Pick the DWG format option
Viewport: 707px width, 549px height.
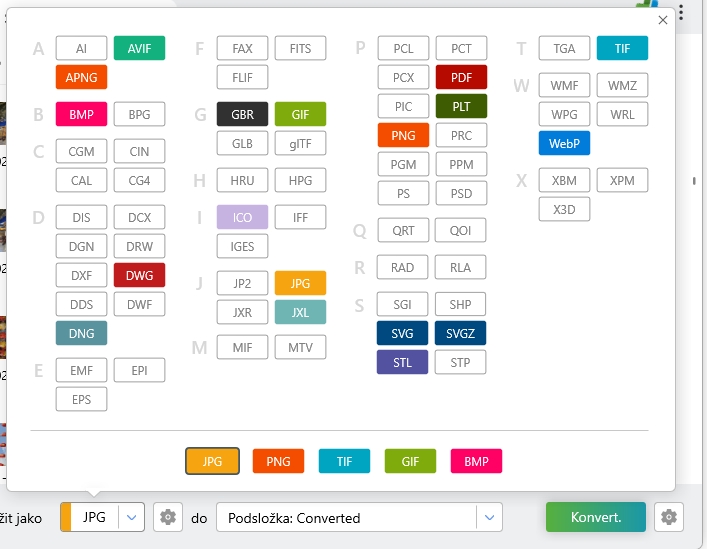[139, 275]
